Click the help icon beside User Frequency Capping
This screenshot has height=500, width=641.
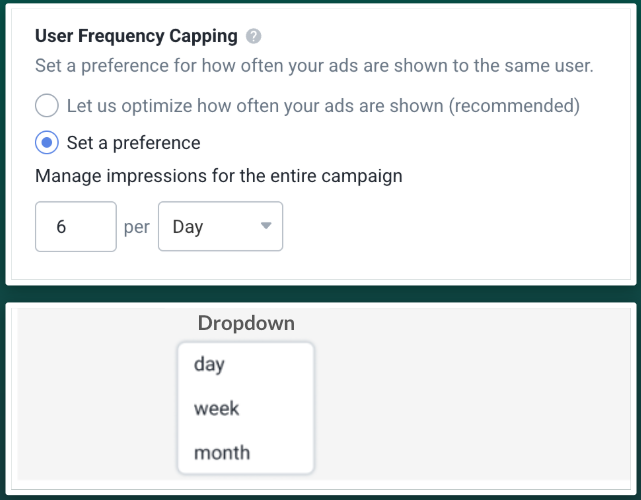click(254, 37)
